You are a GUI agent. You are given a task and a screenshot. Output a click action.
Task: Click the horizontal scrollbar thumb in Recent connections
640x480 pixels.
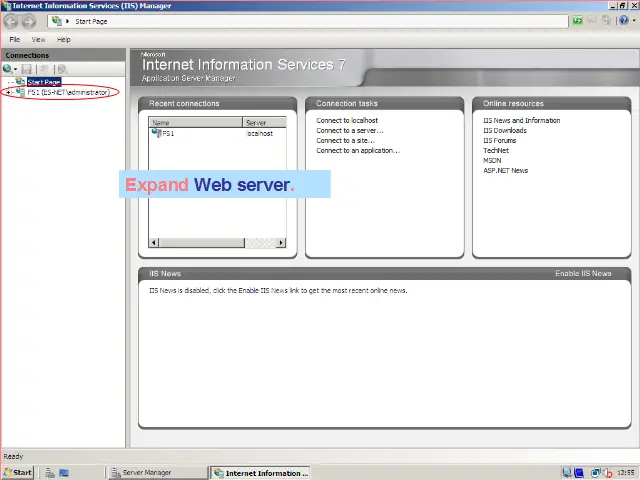click(202, 243)
